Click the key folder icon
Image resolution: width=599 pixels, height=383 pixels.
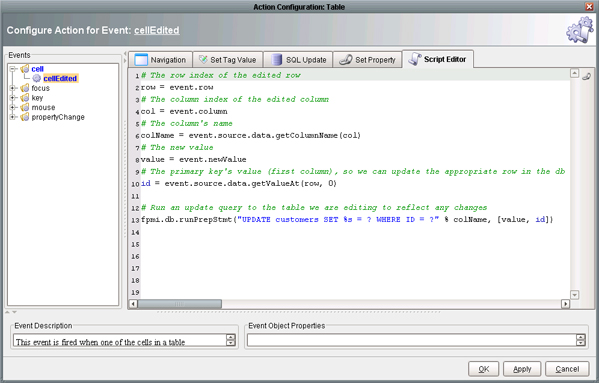[x=25, y=98]
